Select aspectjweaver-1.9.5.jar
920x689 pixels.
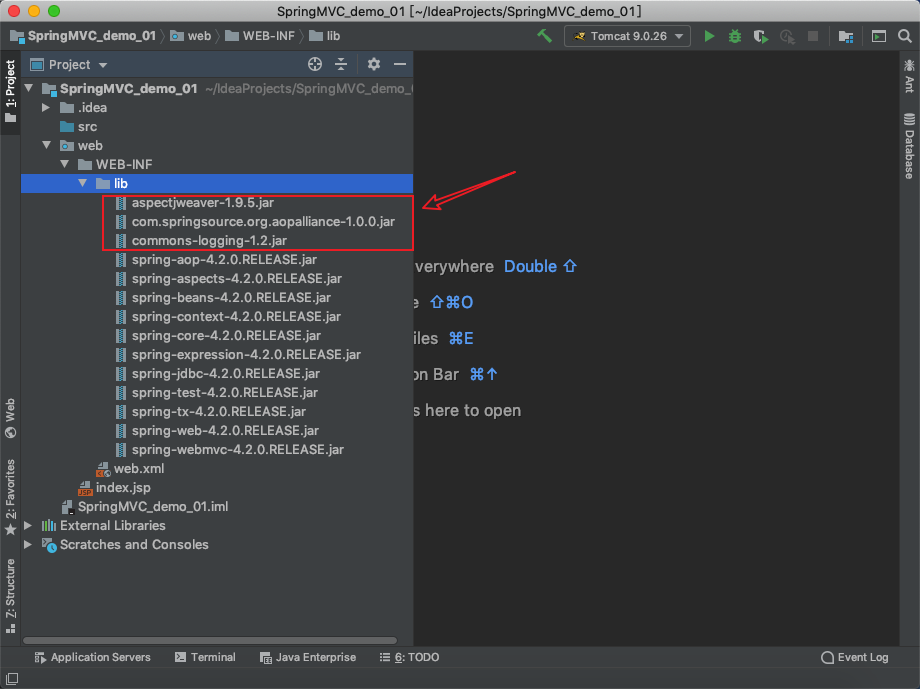pos(202,202)
